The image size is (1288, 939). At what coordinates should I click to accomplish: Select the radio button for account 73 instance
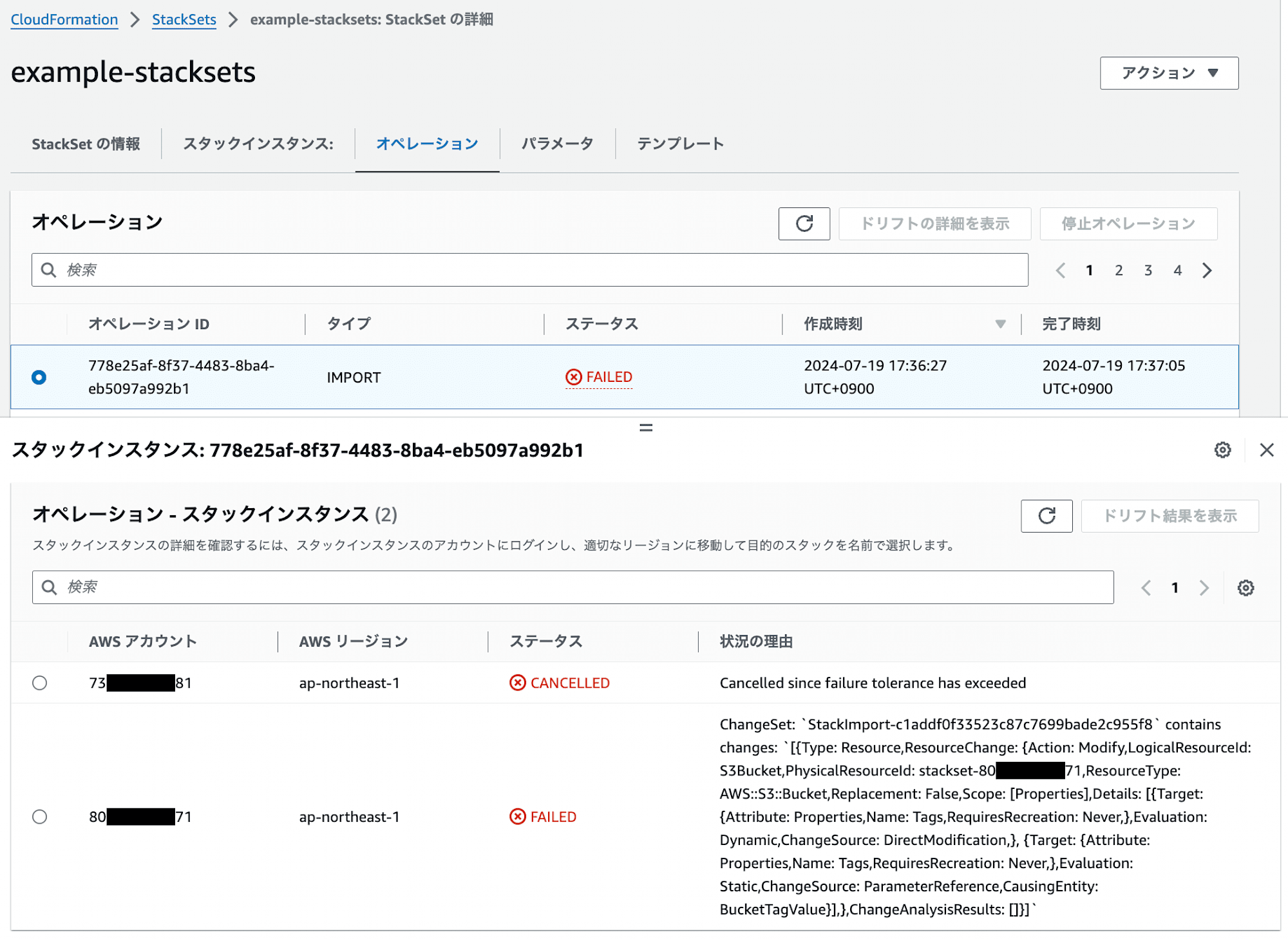point(40,684)
